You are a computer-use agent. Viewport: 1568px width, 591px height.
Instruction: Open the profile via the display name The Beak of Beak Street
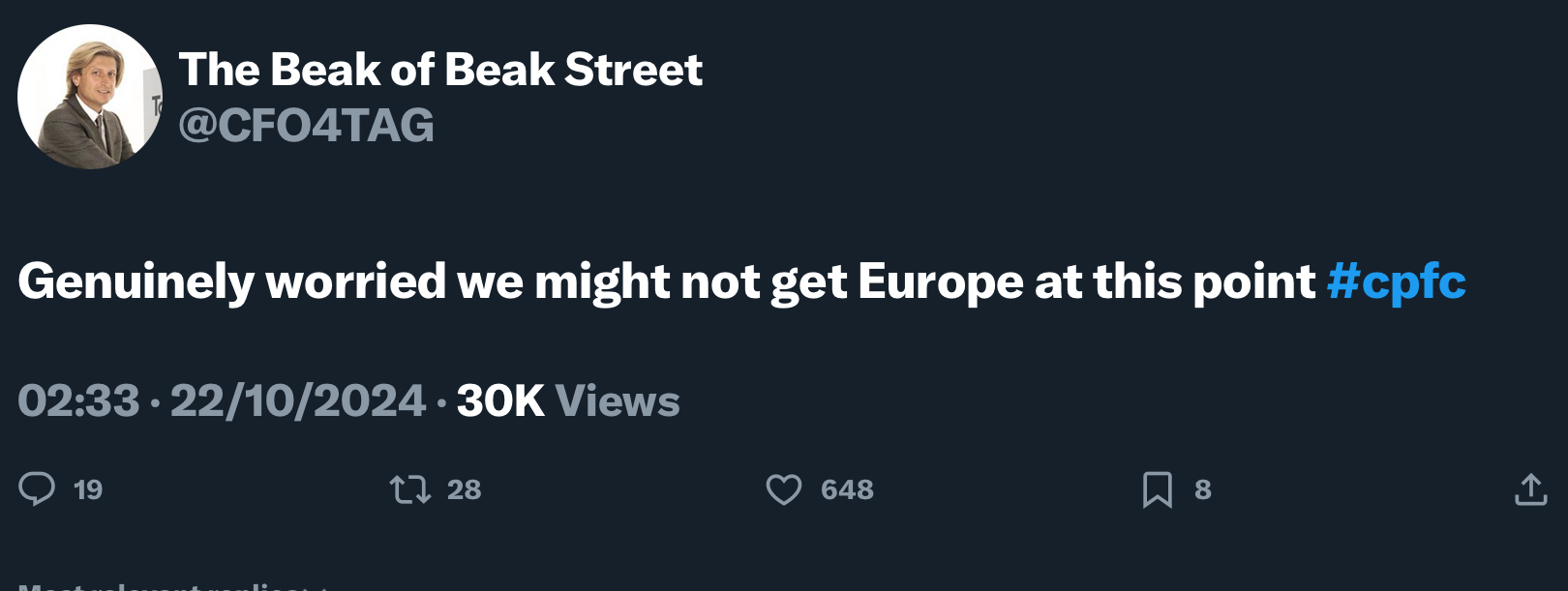point(440,70)
